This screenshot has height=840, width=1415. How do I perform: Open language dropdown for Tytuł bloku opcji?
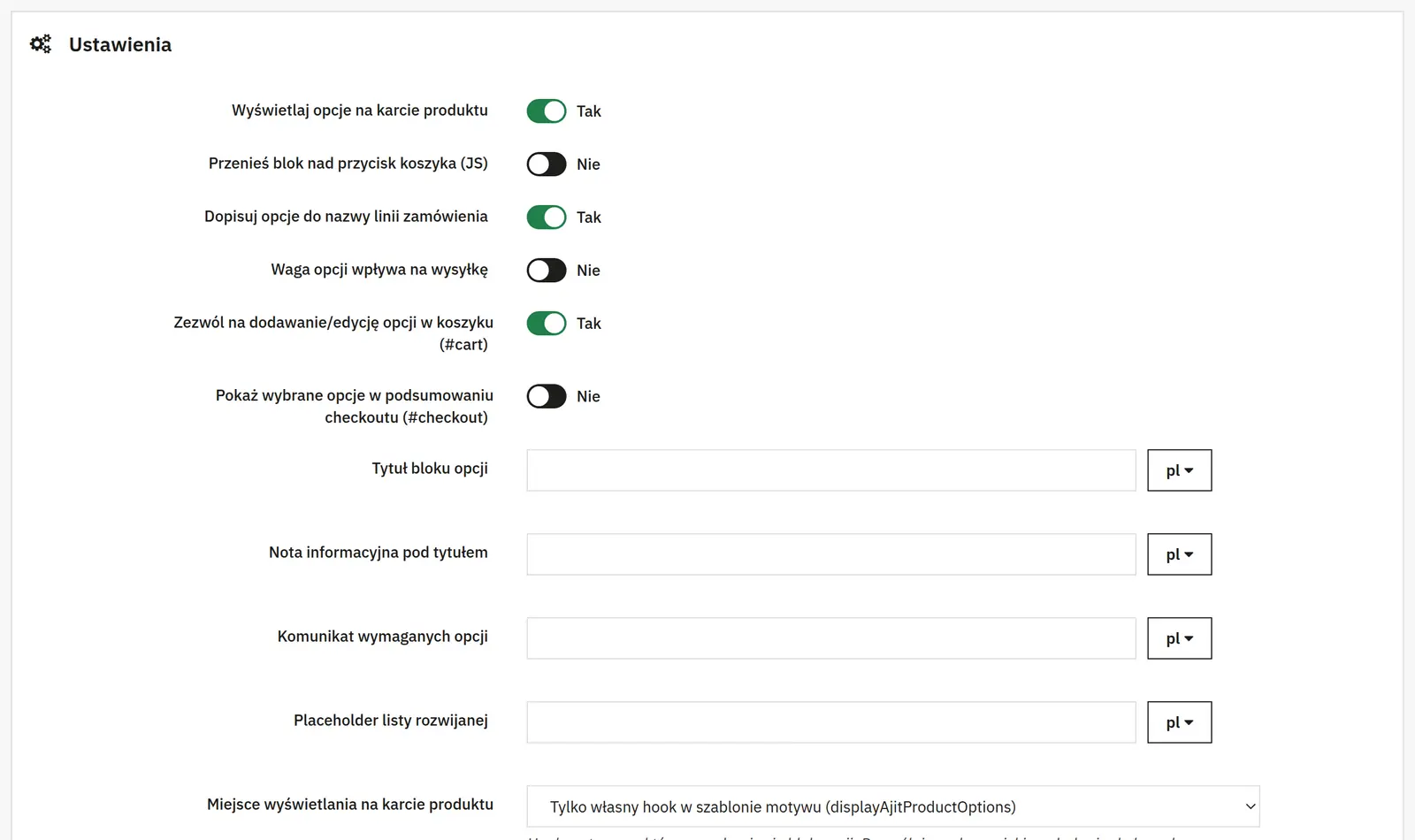[x=1180, y=470]
